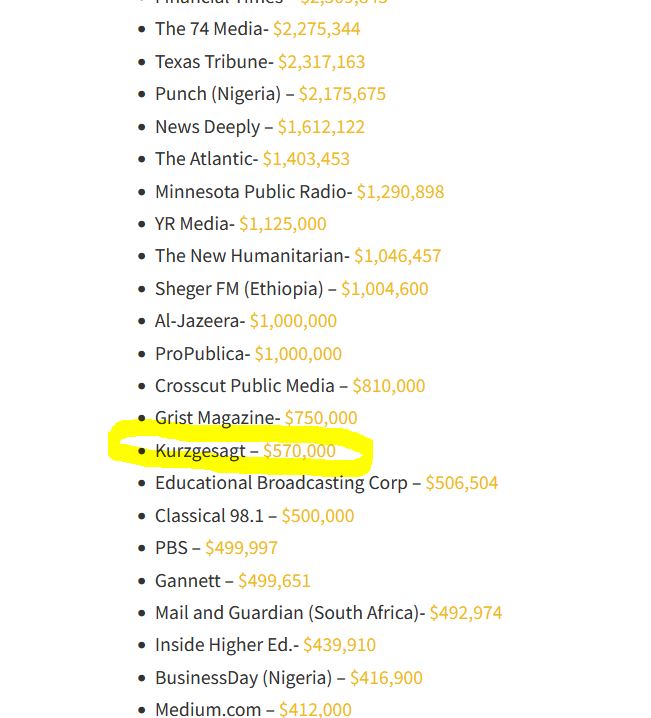Open Mail and Guardian $492,974 link
Image resolution: width=651 pixels, height=718 pixels.
[x=466, y=613]
